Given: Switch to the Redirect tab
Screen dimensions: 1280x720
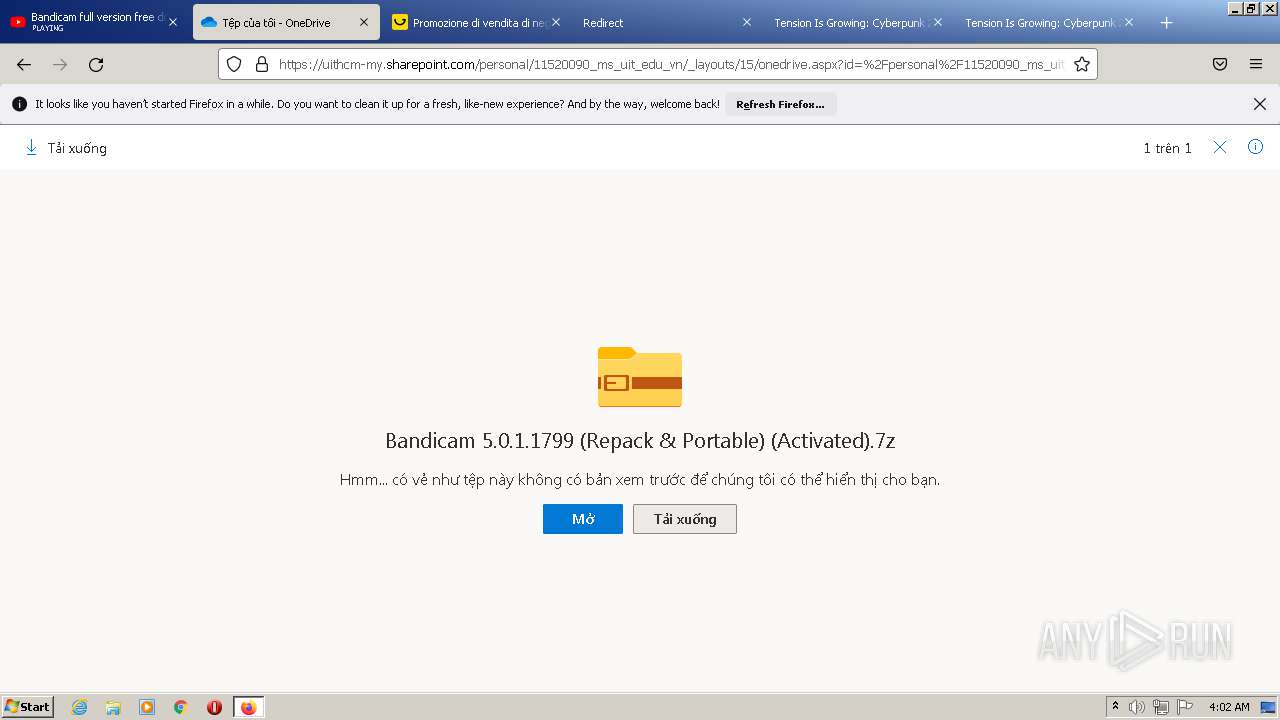Looking at the screenshot, I should [660, 22].
